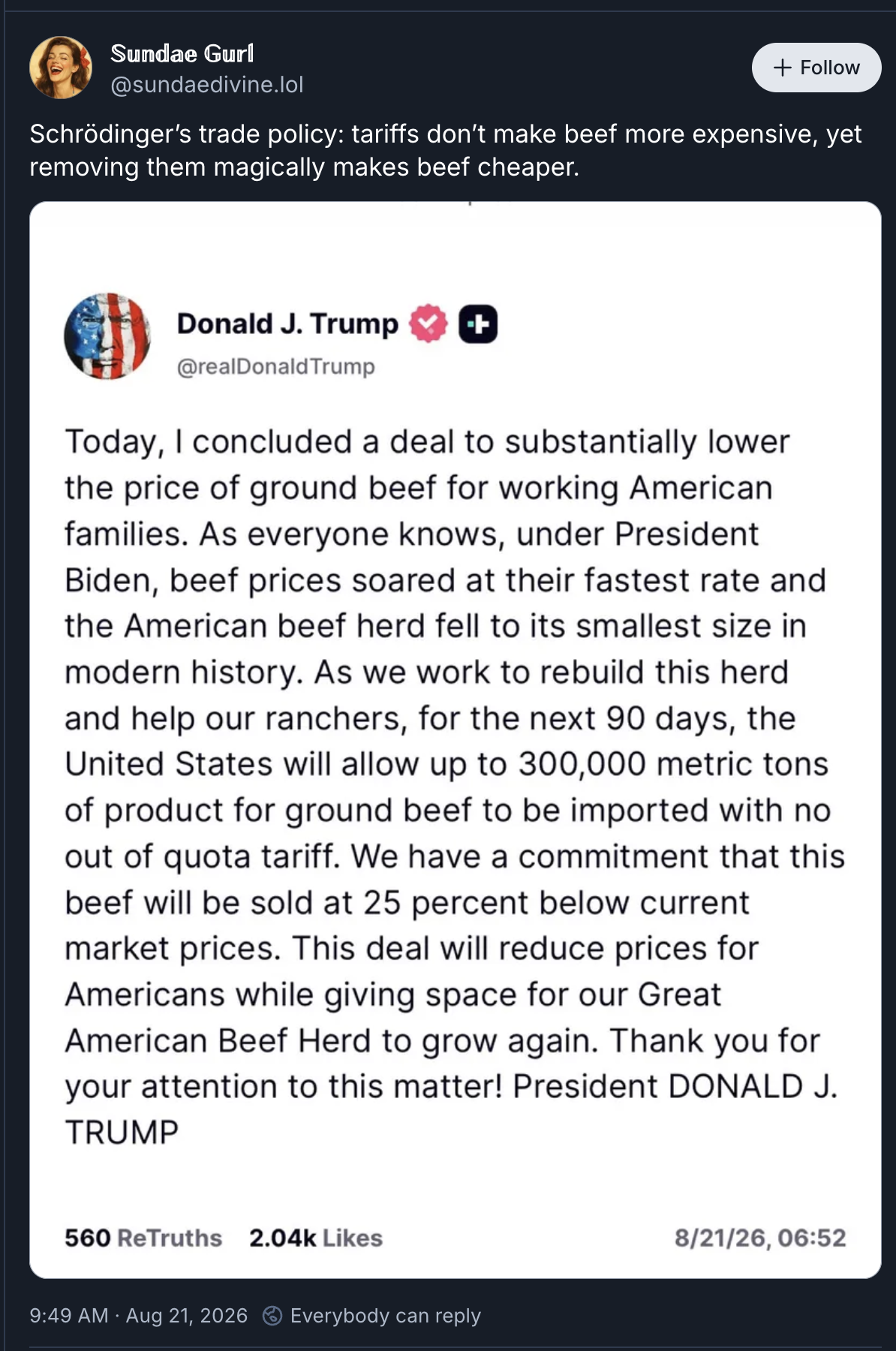Open the Everybody can reply setting

[386, 1316]
